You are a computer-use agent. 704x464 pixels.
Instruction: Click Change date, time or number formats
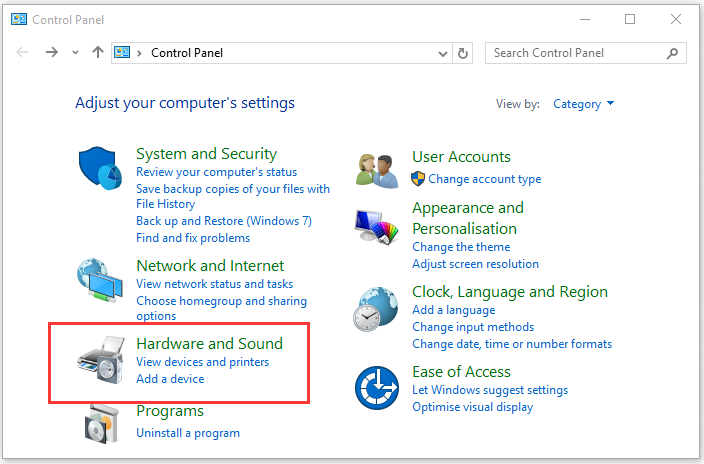click(512, 344)
